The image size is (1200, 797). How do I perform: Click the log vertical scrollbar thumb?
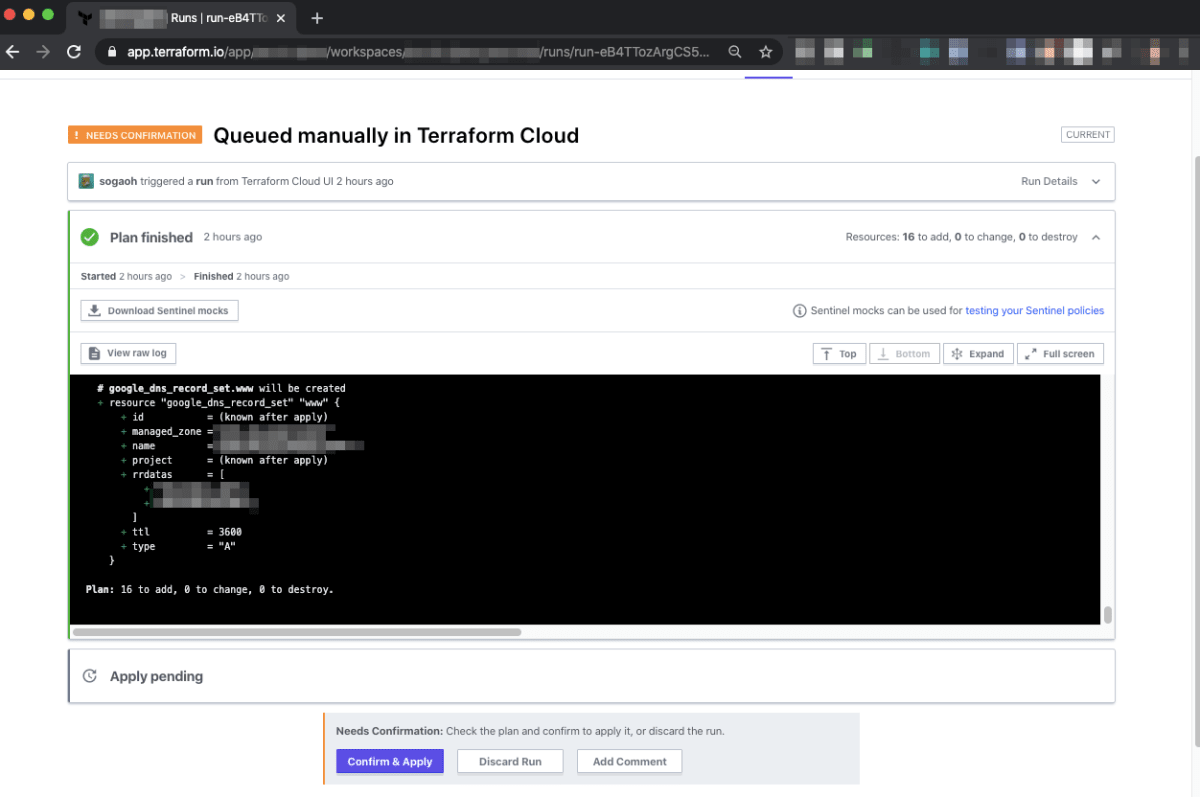click(1107, 615)
